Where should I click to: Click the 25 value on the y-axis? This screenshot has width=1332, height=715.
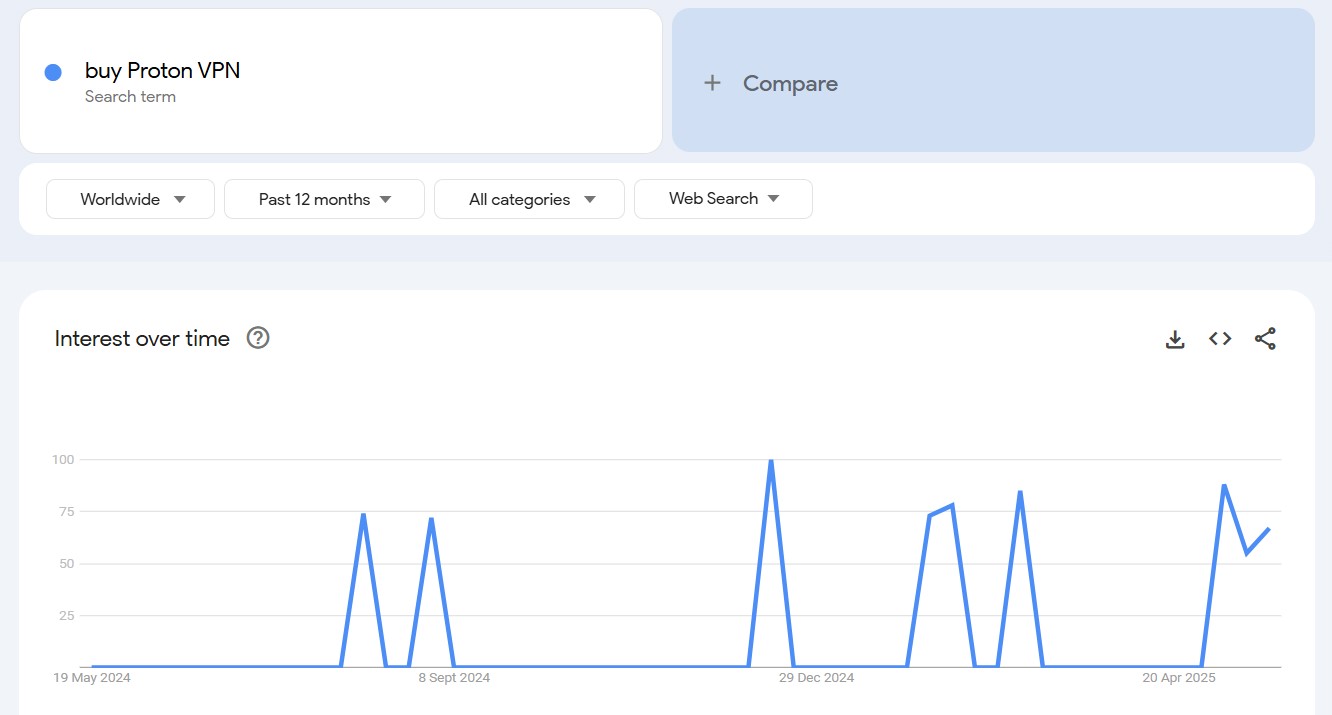[67, 616]
